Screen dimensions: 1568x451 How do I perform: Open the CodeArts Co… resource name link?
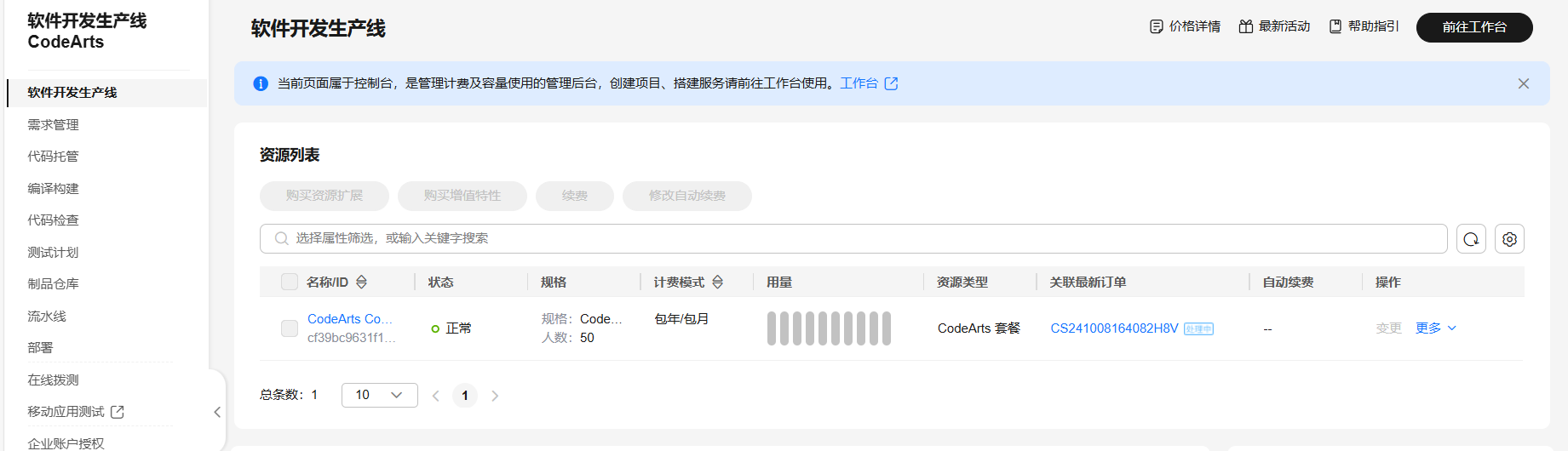click(350, 319)
